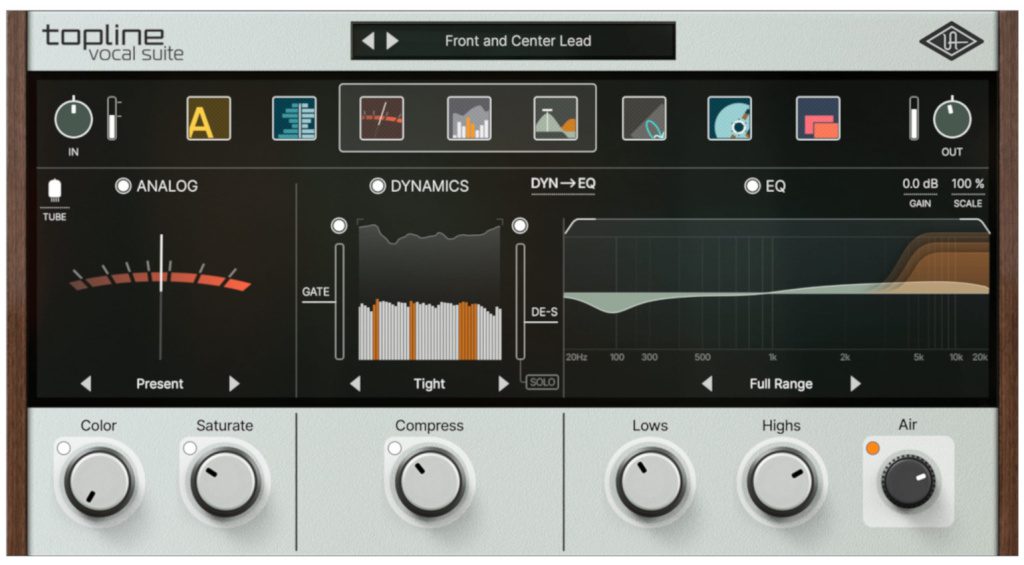Image resolution: width=1024 pixels, height=565 pixels.
Task: Select the EQ curve module icon
Action: point(555,118)
